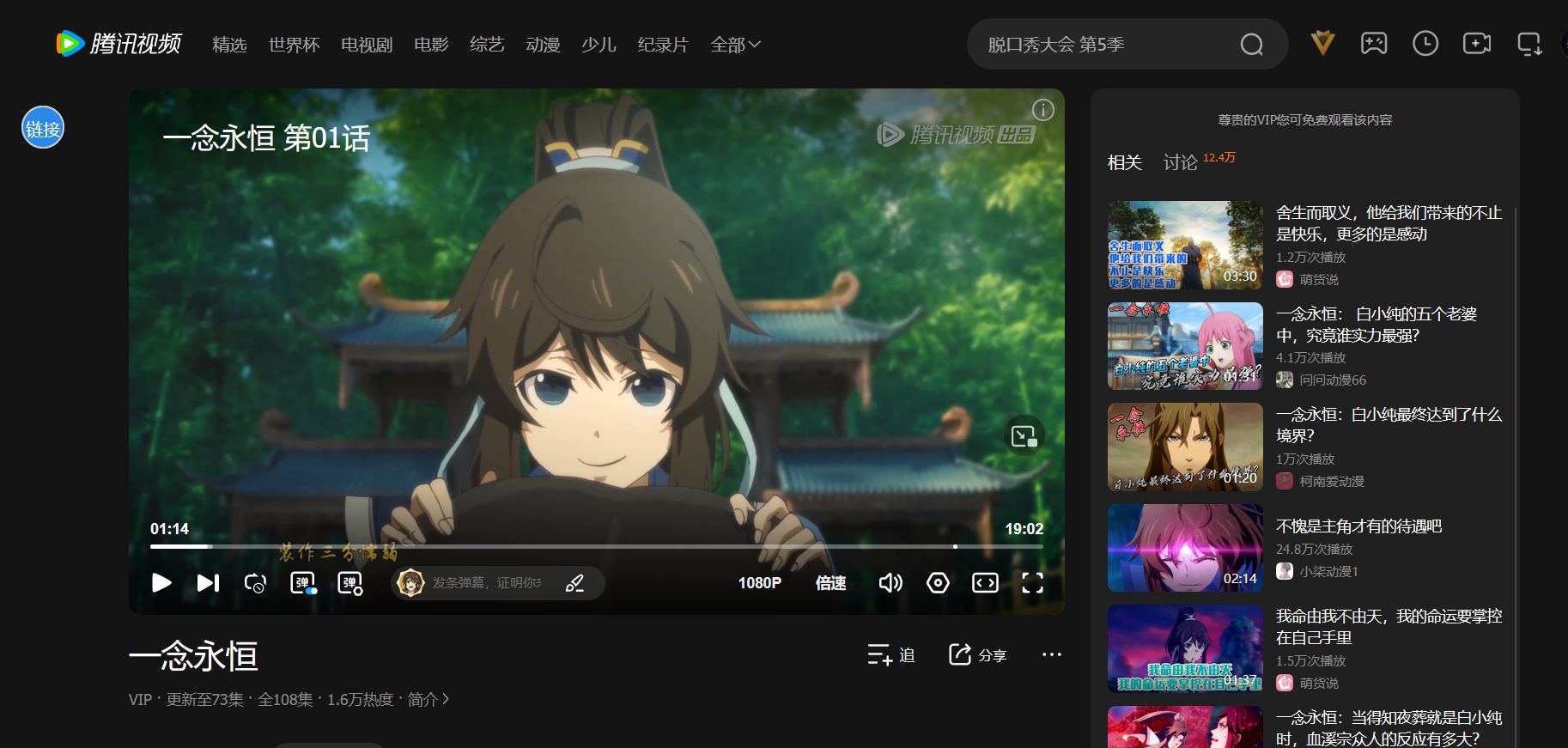Click the Tencent Video logo

point(119,44)
